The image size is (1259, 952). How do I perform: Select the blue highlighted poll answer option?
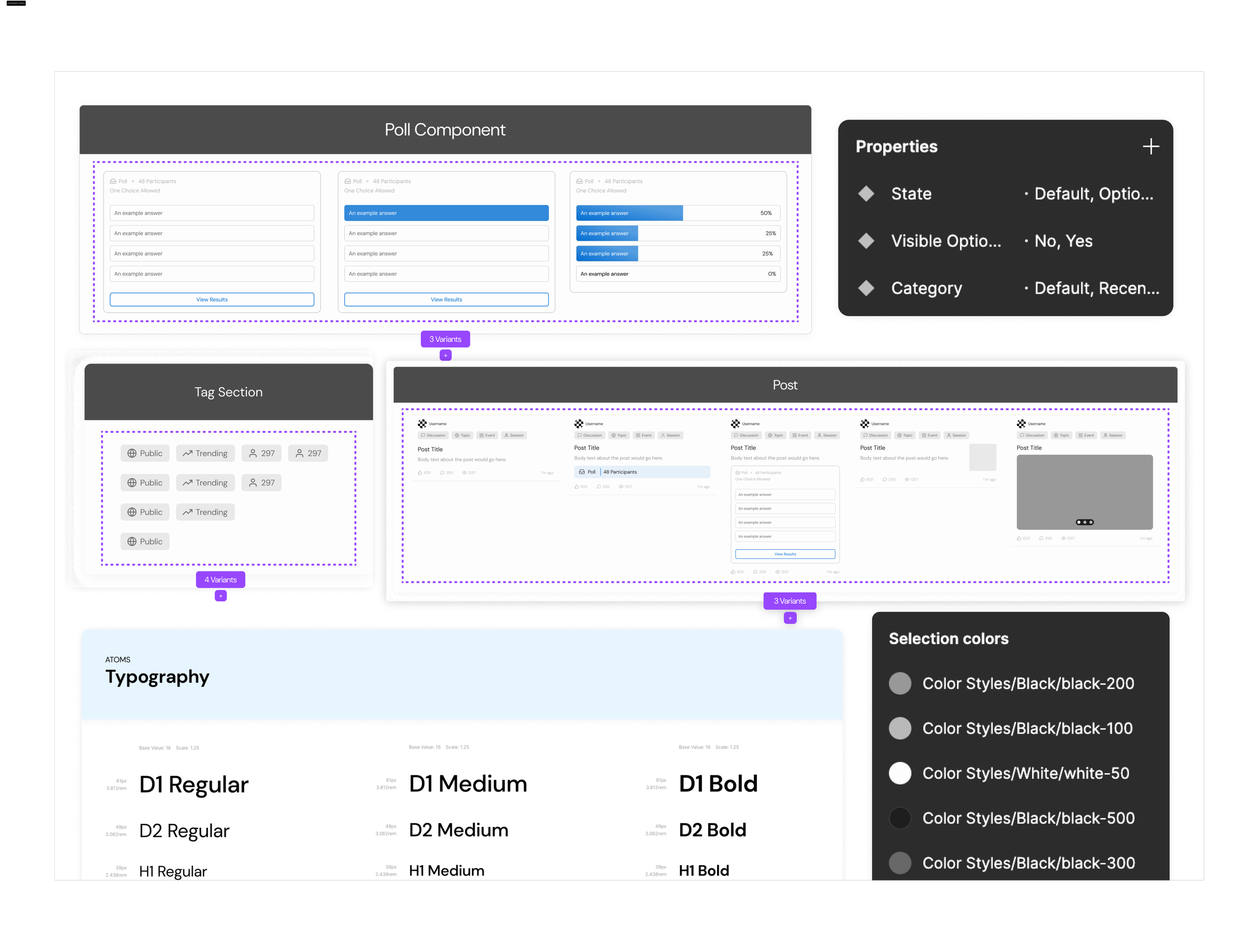point(446,213)
